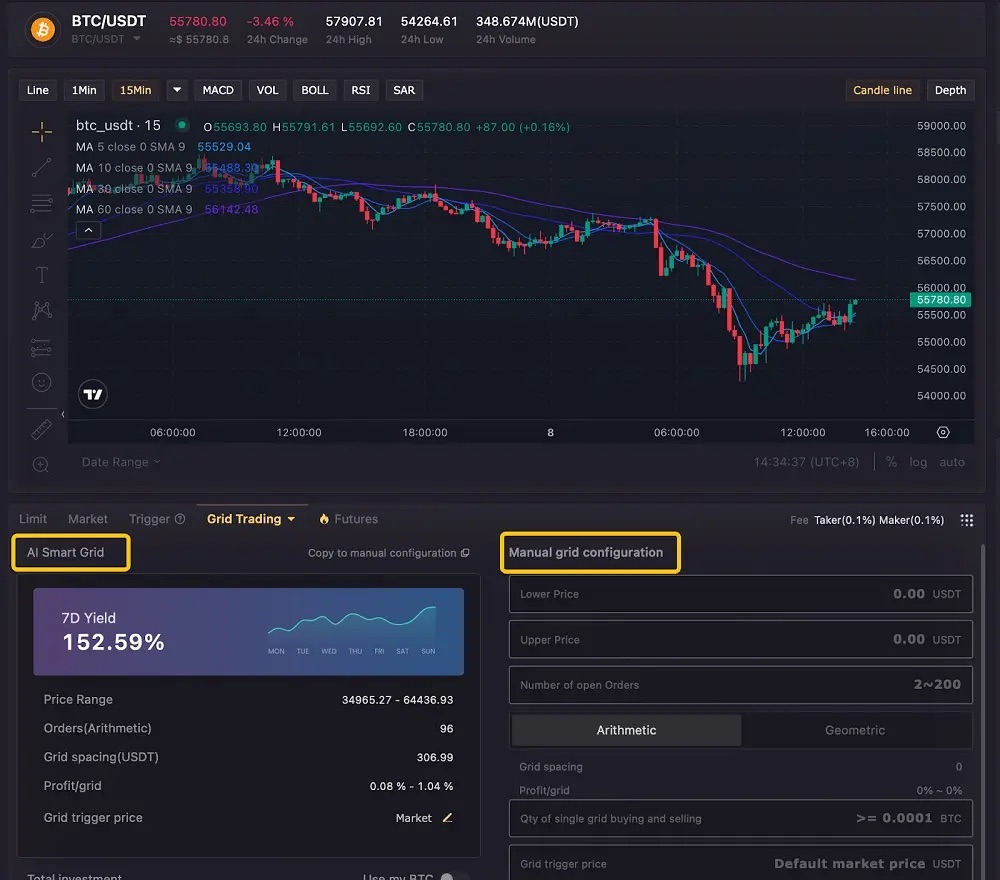Open the time interval dropdown arrow
Screen dimensions: 1000x880
[x=177, y=90]
